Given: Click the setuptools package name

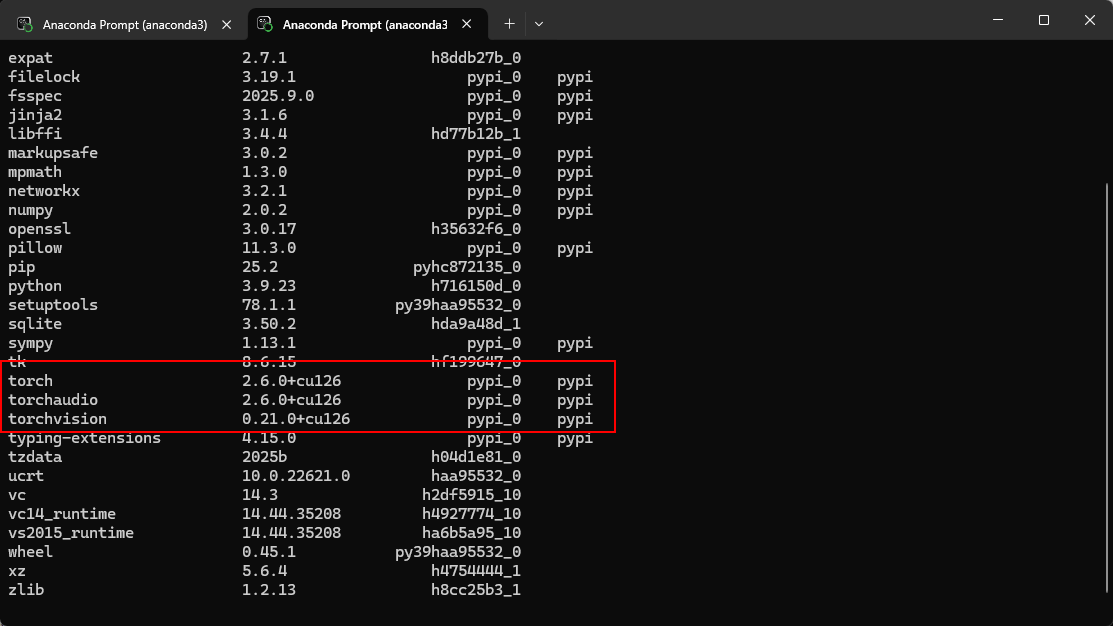Looking at the screenshot, I should [53, 305].
